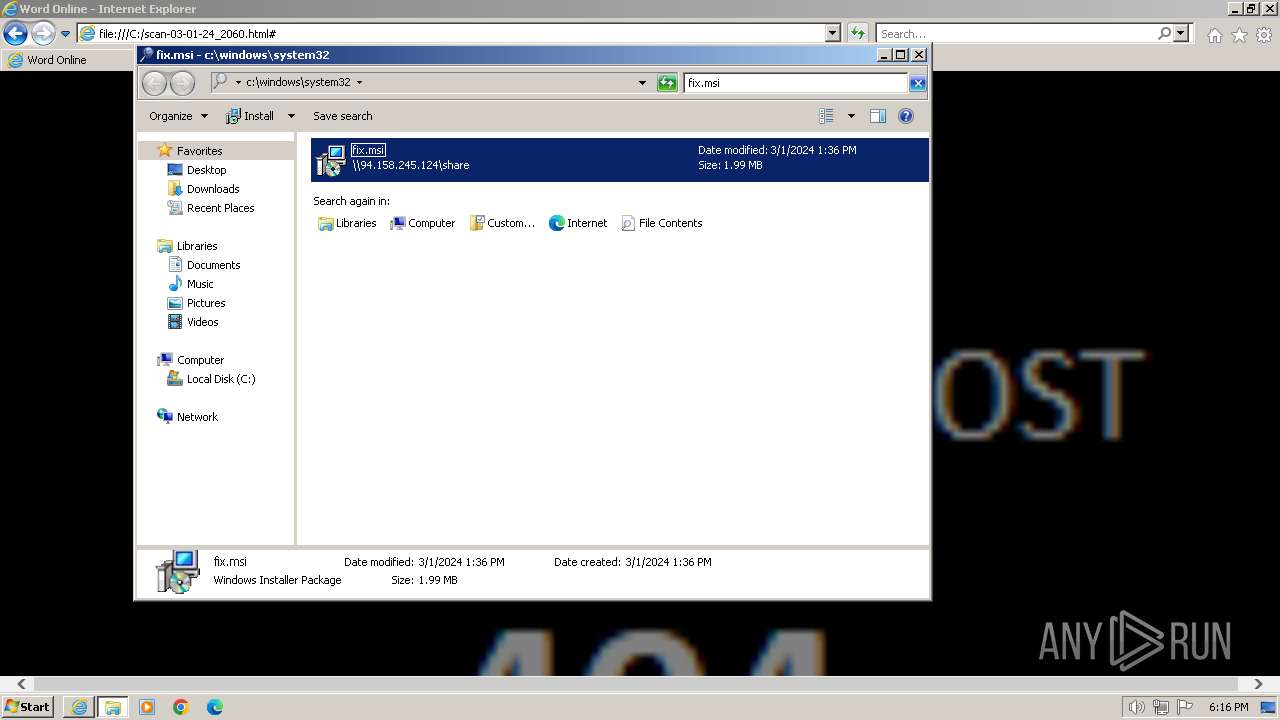Click the Internet Explorer back button

15,34
